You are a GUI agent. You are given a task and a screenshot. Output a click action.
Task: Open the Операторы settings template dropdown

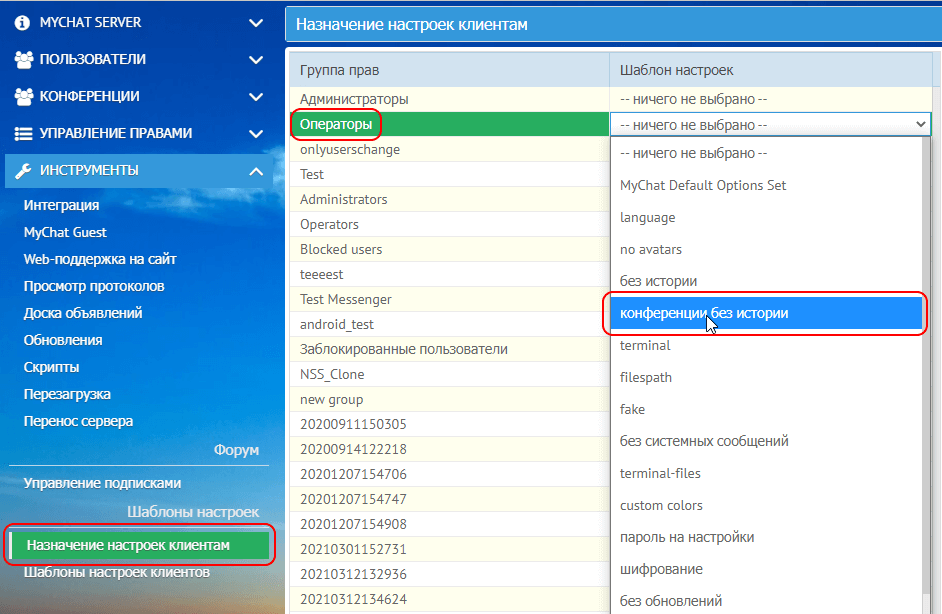773,125
